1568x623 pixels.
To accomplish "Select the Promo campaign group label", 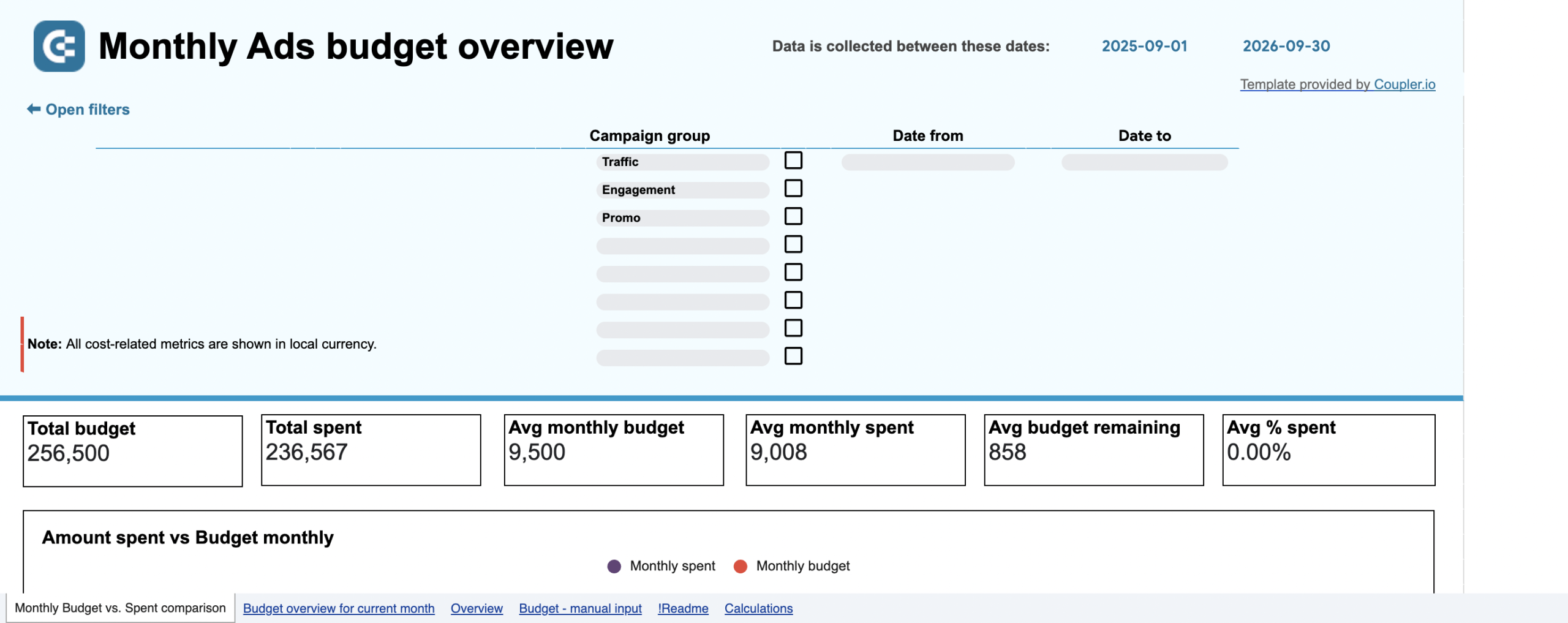I will (682, 218).
